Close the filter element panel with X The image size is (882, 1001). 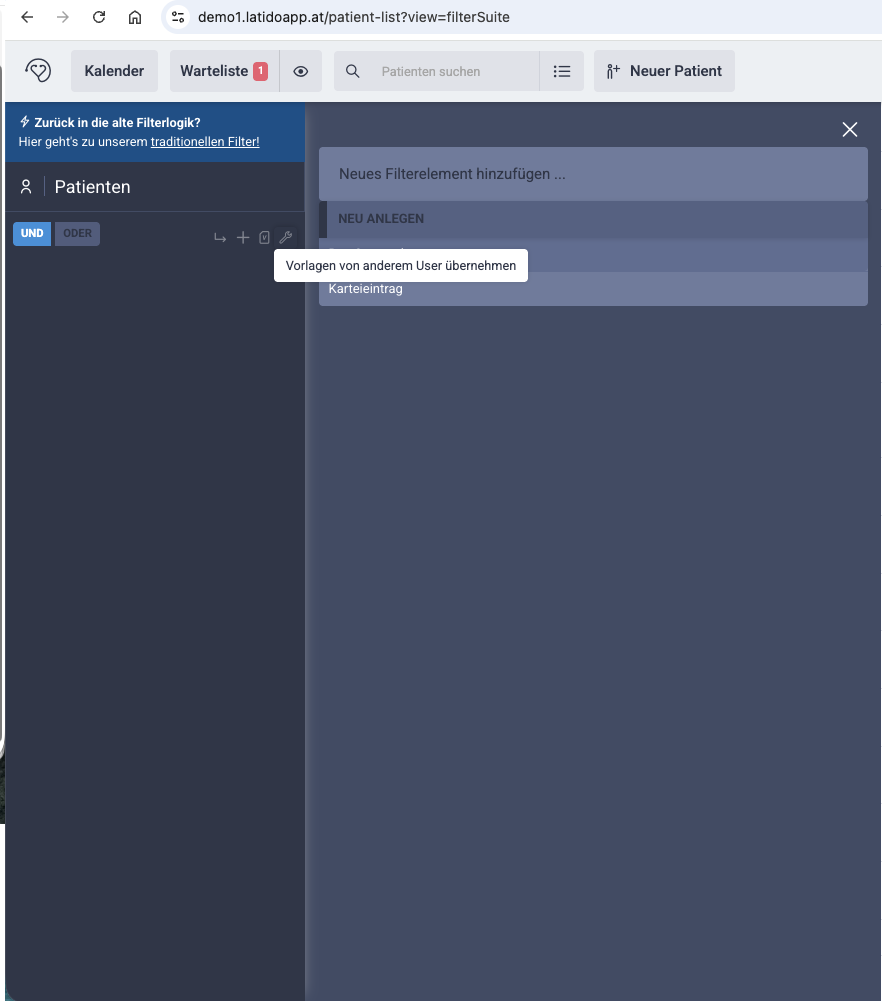(850, 129)
